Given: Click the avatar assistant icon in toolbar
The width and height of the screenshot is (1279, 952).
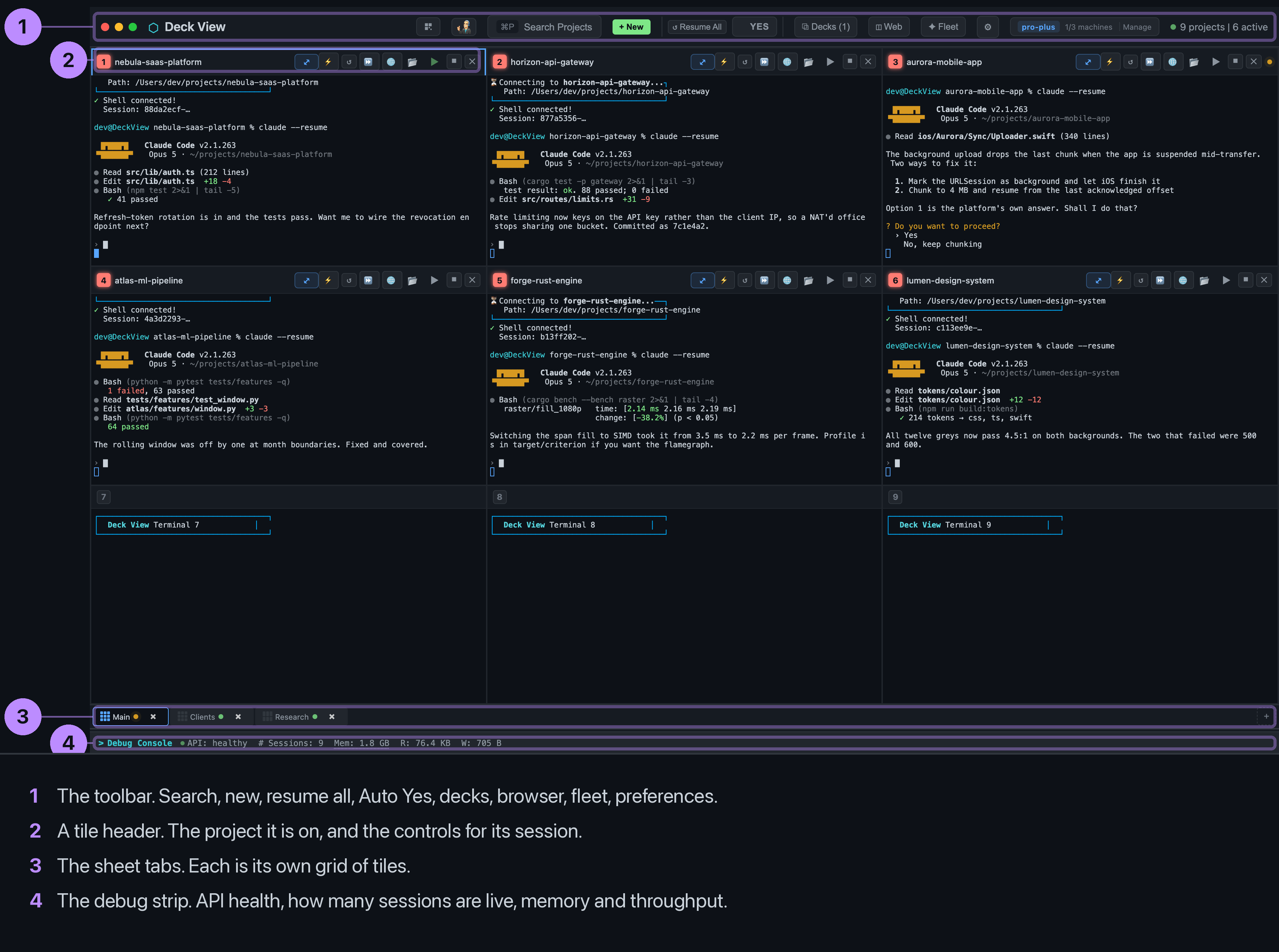Looking at the screenshot, I should 464,27.
